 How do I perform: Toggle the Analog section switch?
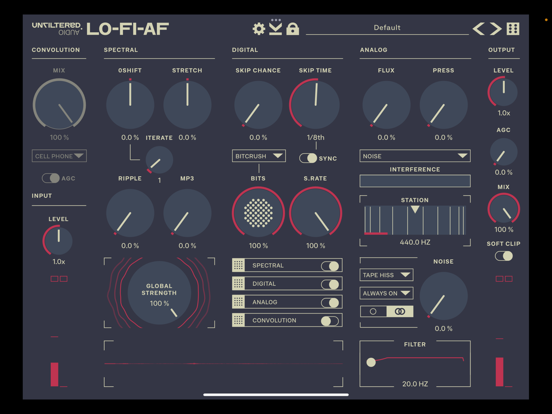[x=330, y=302]
